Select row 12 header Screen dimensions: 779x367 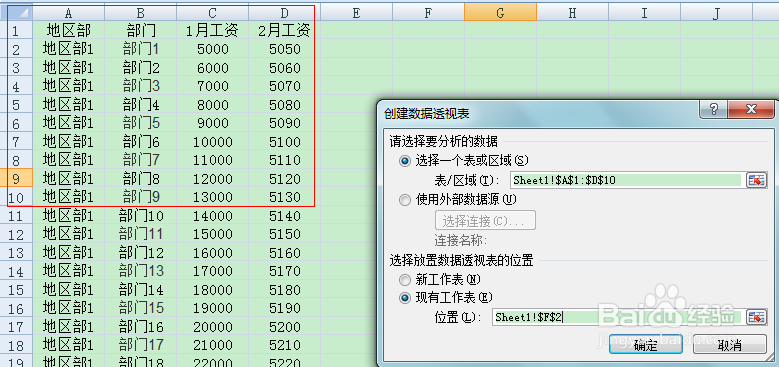tap(16, 234)
